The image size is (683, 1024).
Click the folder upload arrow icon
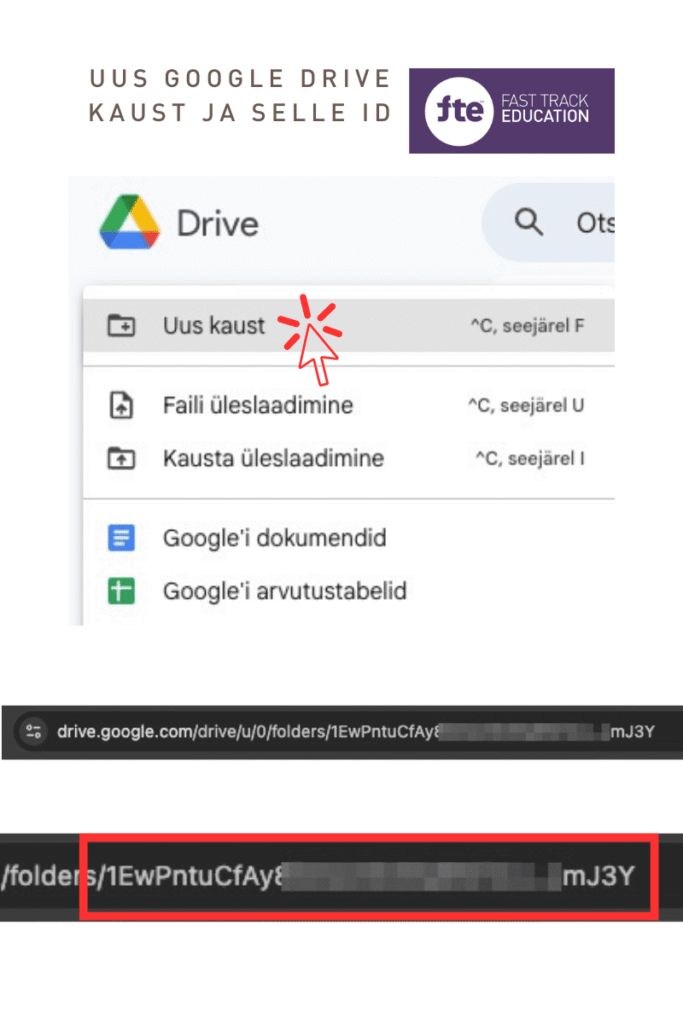121,458
